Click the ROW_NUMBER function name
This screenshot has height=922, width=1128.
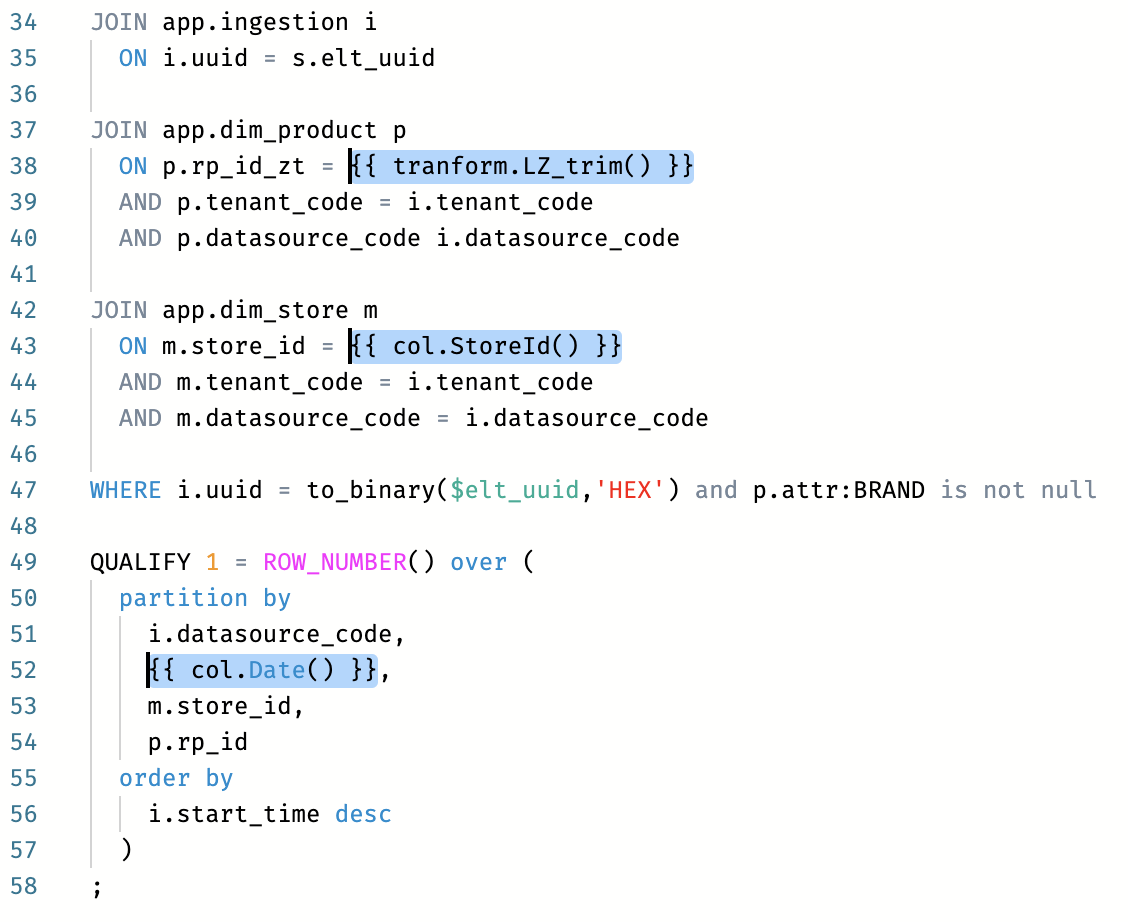point(335,562)
